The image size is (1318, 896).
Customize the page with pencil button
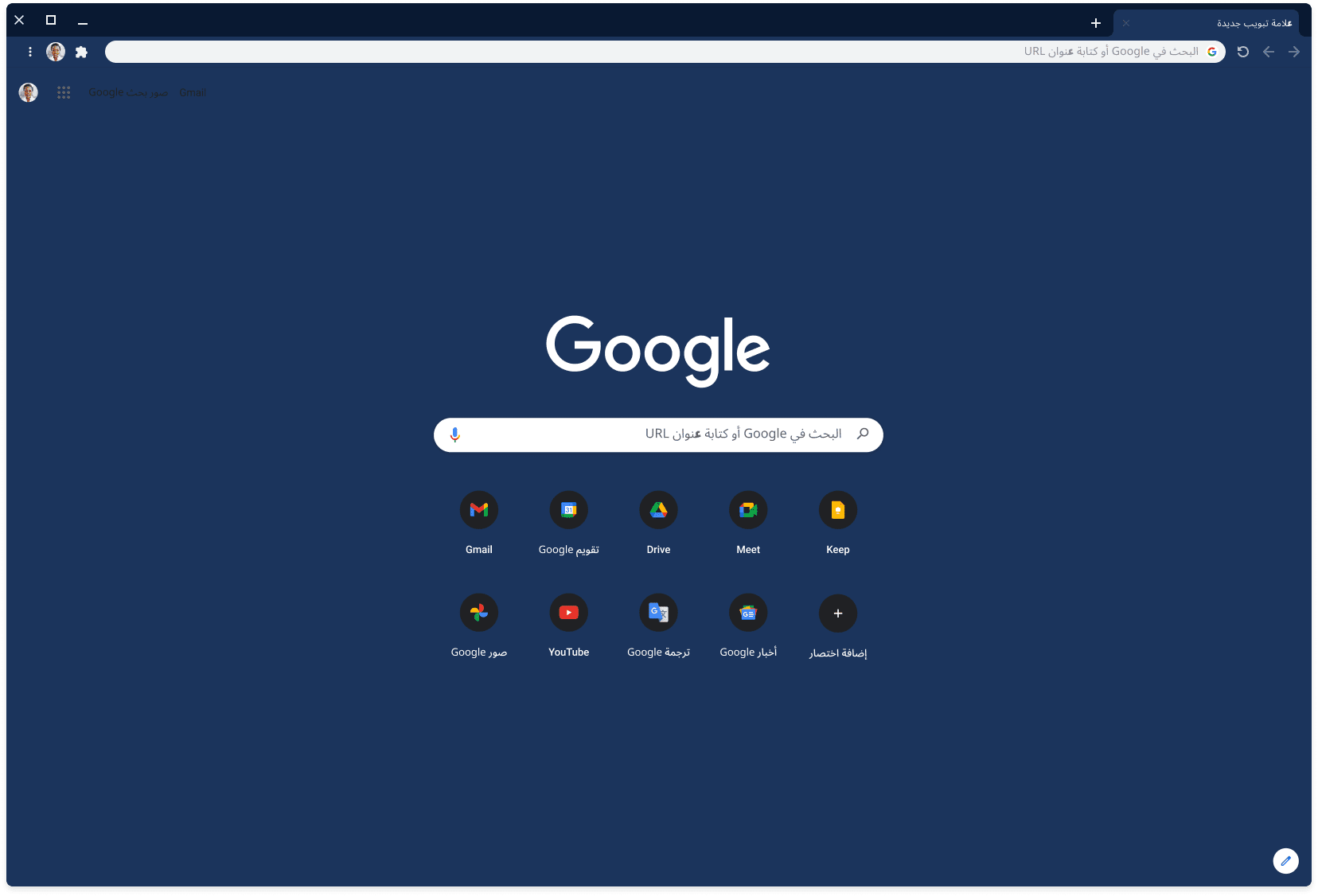click(x=1285, y=861)
